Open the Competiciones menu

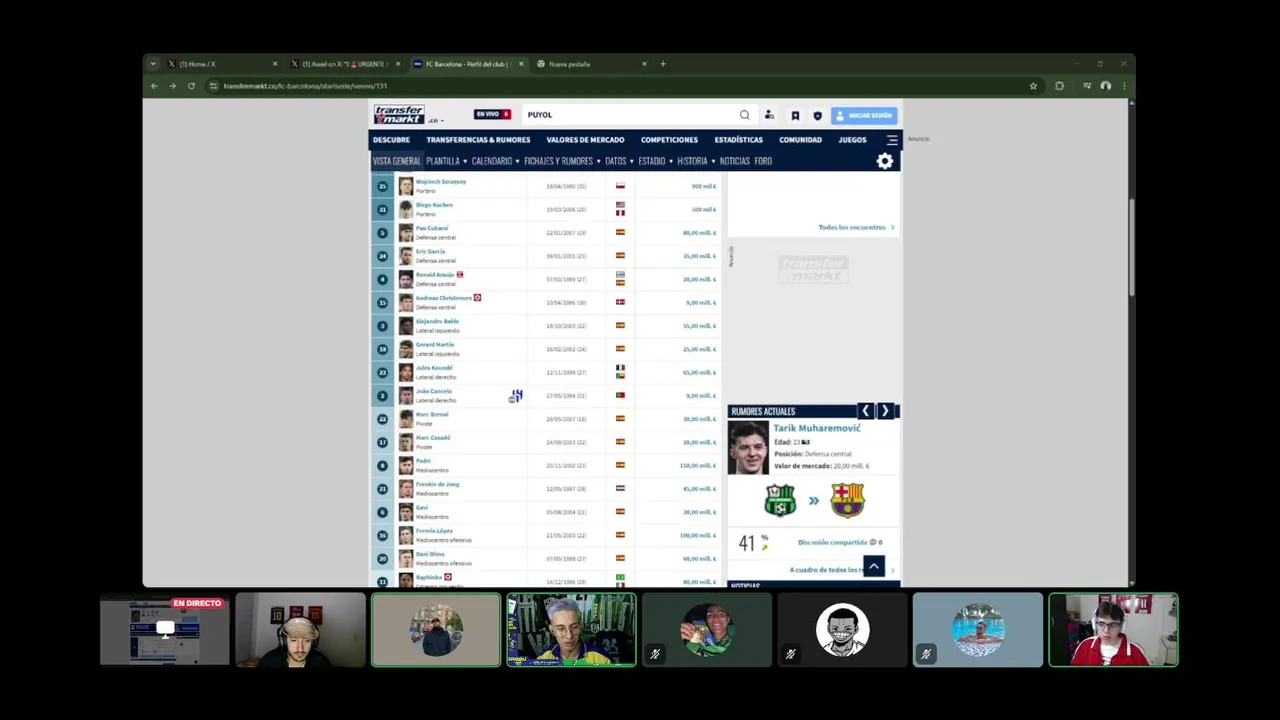click(669, 140)
